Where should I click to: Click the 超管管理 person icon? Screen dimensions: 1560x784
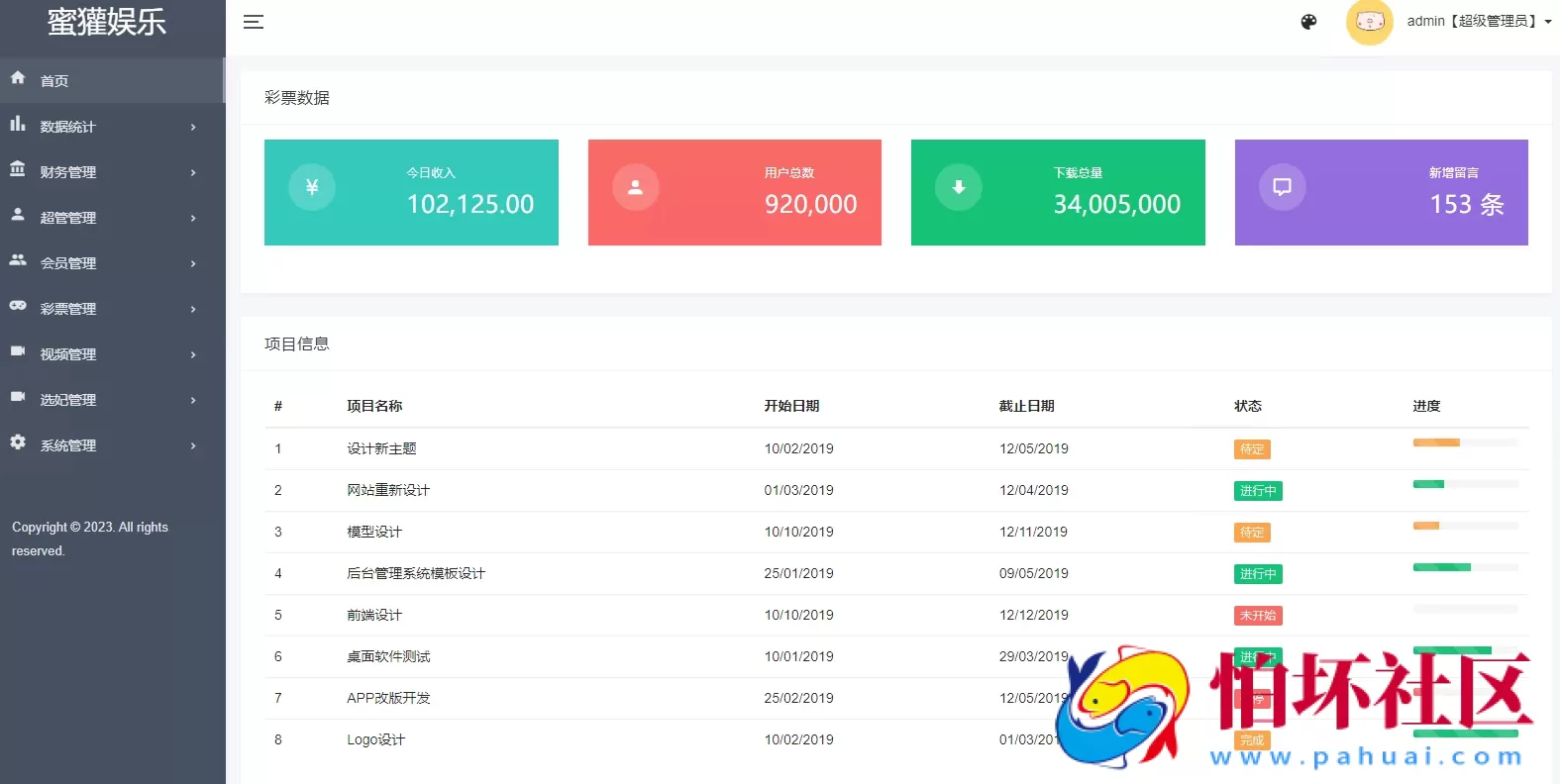point(18,214)
